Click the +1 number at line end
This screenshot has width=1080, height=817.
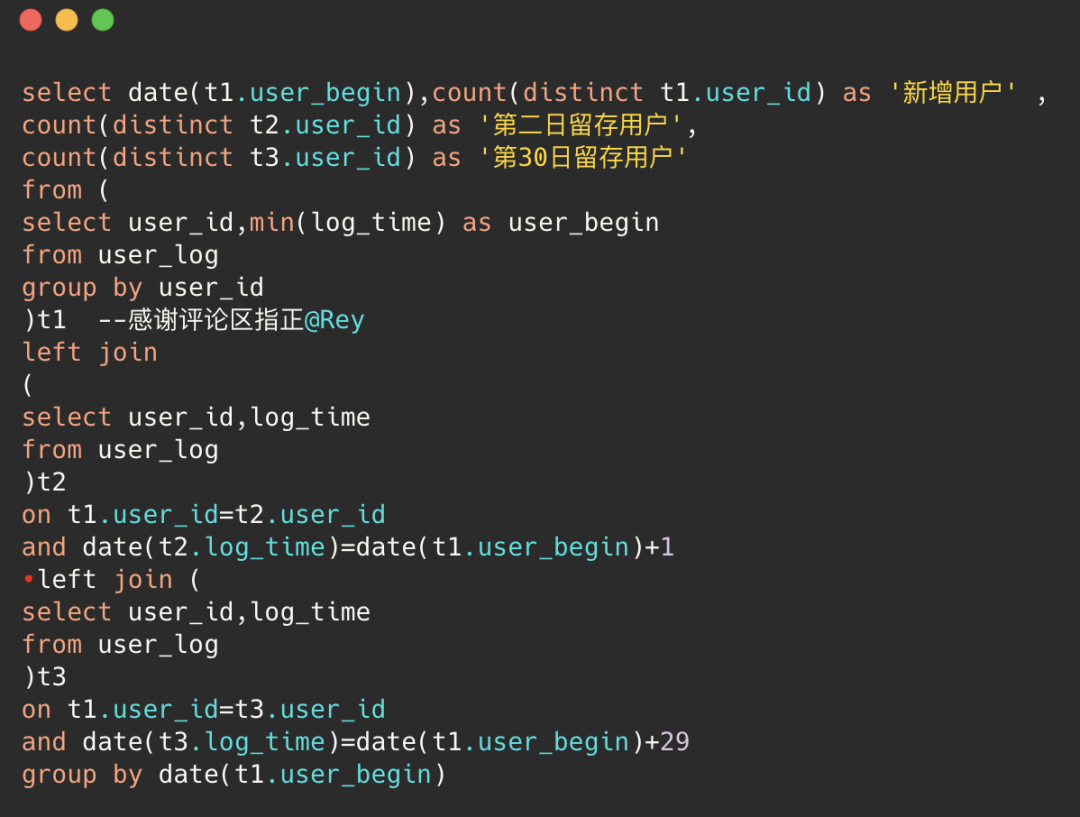(660, 547)
